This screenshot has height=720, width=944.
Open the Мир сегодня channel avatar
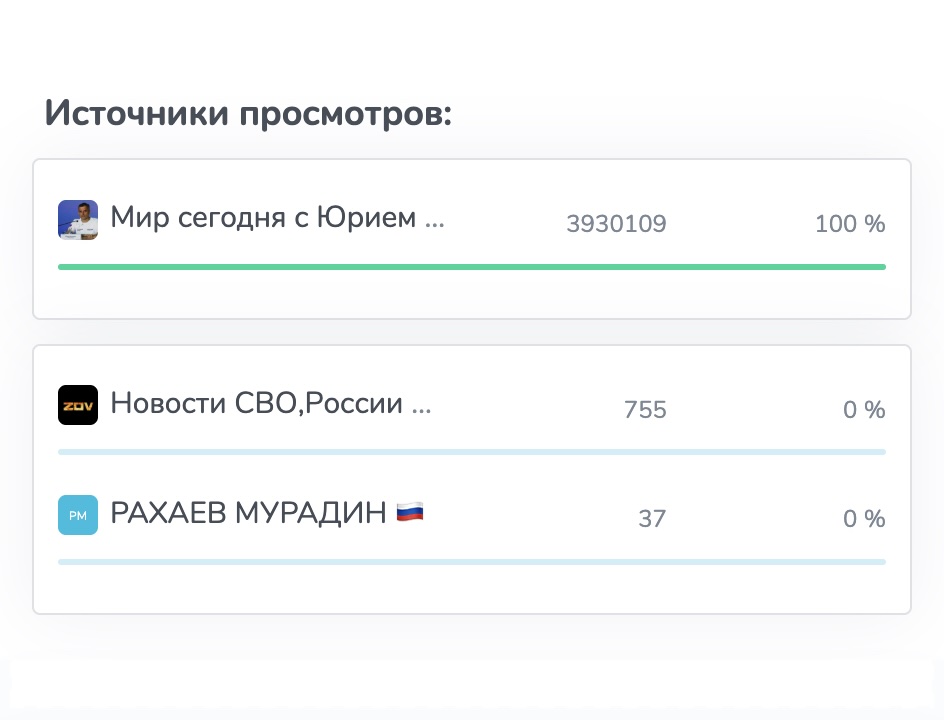pos(78,220)
